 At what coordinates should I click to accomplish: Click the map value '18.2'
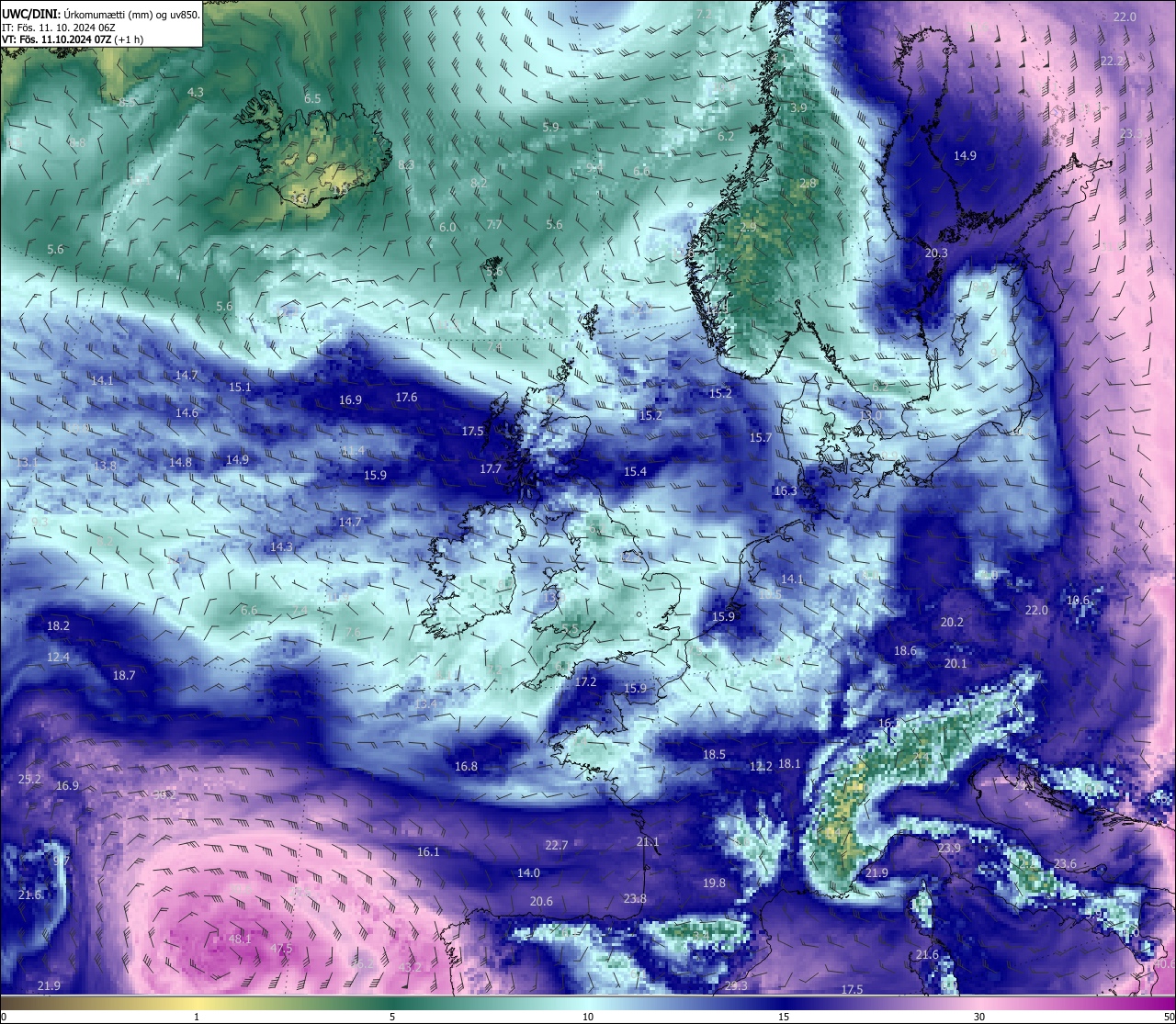pos(58,625)
